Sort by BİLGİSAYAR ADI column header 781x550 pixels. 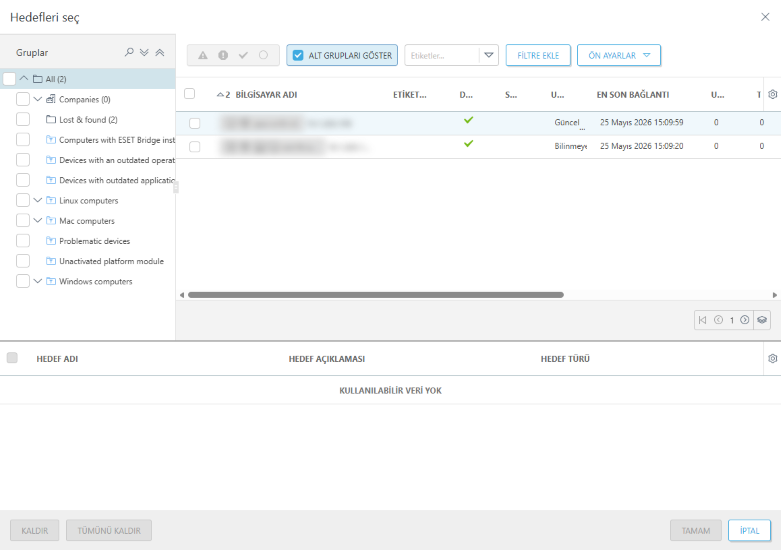[x=266, y=95]
